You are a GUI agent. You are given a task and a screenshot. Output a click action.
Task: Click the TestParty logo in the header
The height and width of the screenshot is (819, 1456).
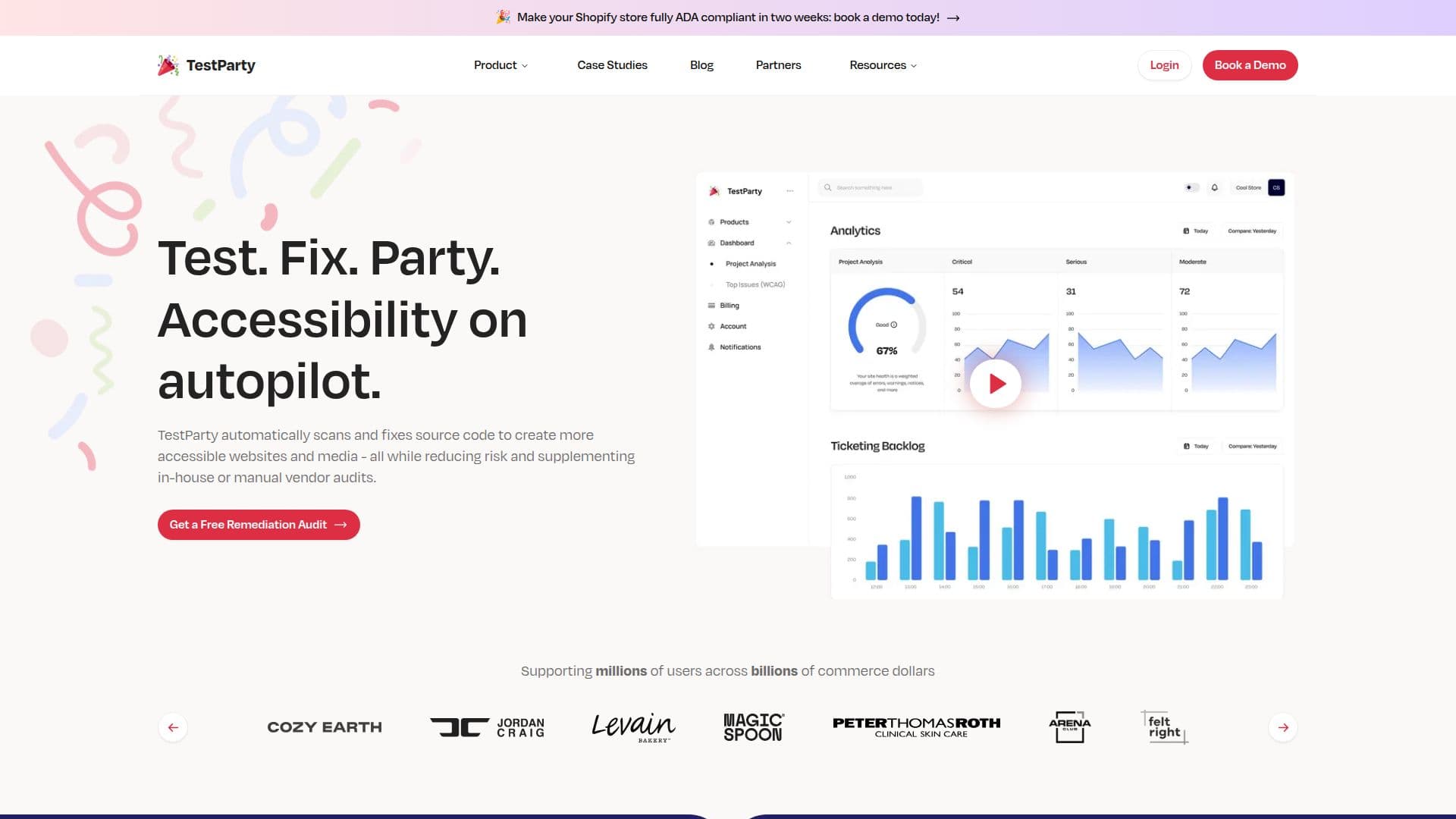[206, 65]
